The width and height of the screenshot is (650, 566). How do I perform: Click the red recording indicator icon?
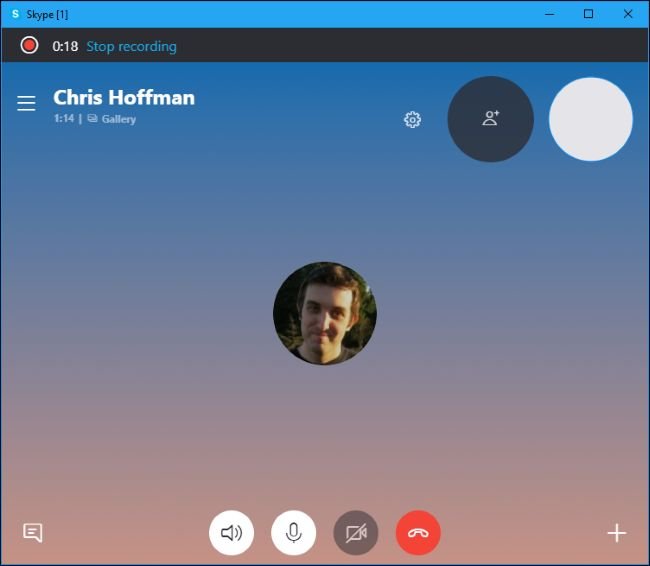click(x=30, y=46)
